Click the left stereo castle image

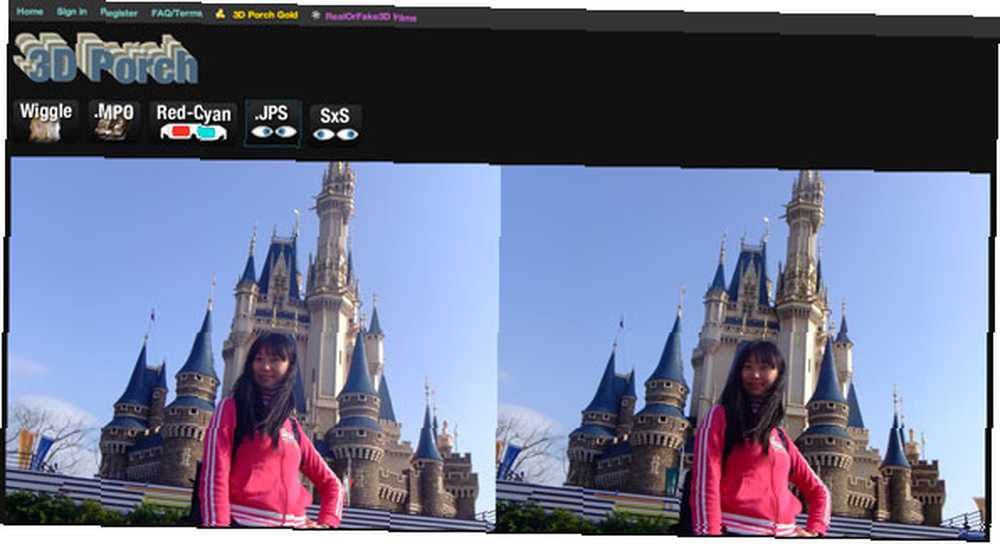[251, 344]
